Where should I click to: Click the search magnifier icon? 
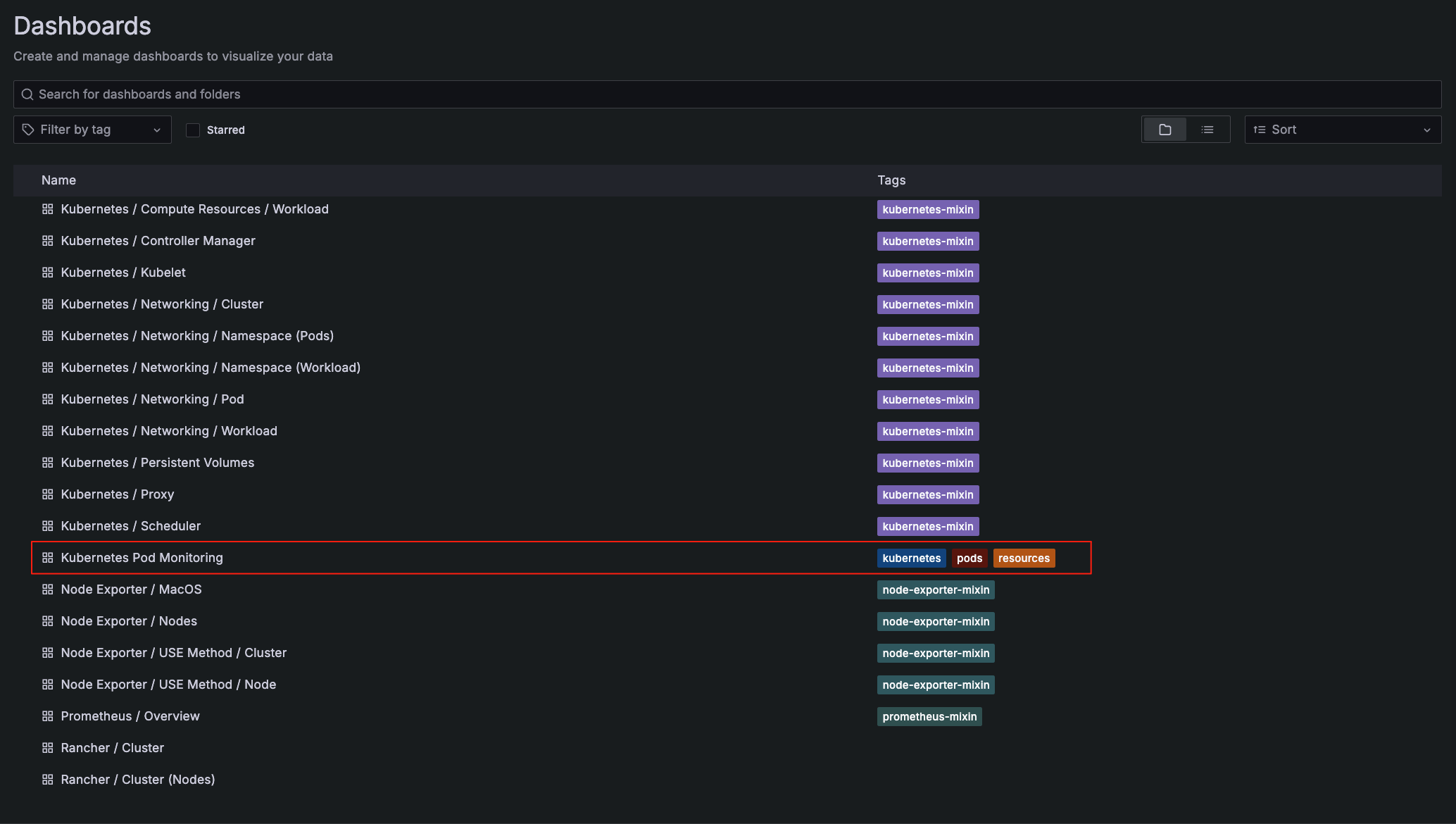click(x=27, y=94)
